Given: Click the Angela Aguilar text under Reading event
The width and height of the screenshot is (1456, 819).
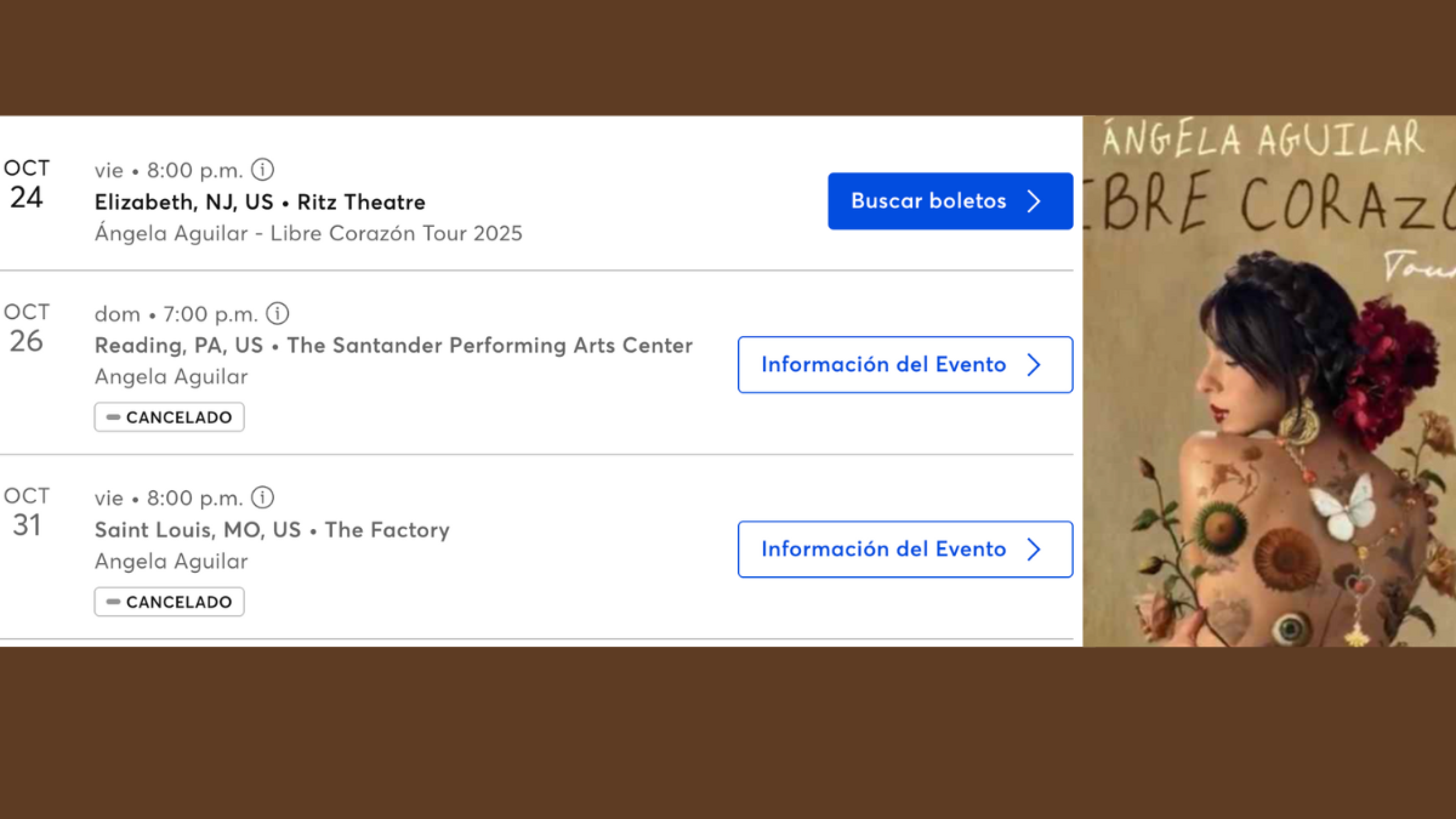Looking at the screenshot, I should tap(171, 377).
